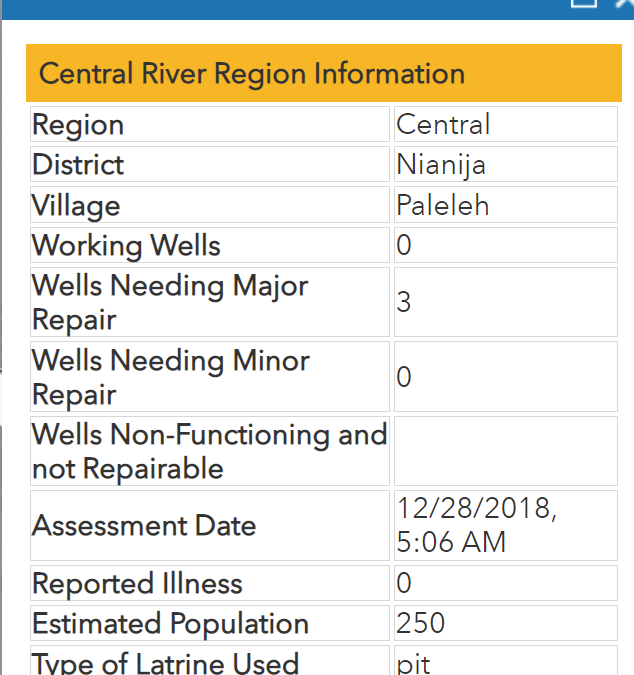This screenshot has width=634, height=675.
Task: Click the Working Wells value of 0
Action: 506,245
